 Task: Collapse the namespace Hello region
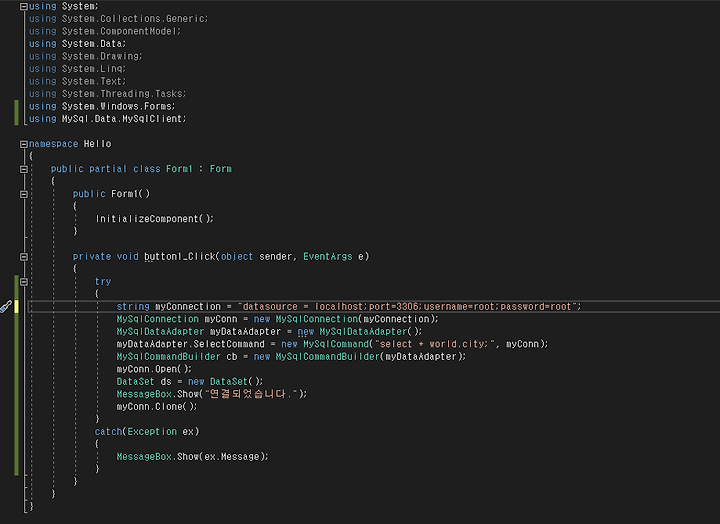tap(24, 144)
